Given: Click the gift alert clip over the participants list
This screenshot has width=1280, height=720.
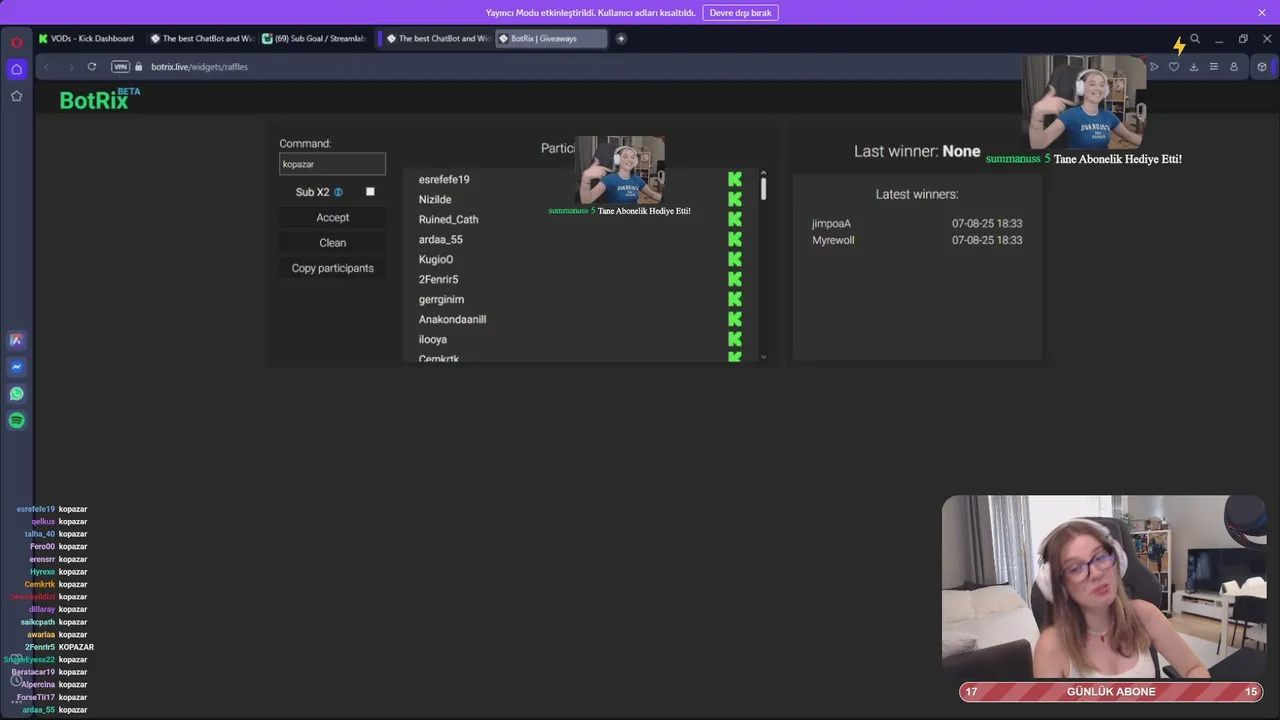Looking at the screenshot, I should 620,170.
